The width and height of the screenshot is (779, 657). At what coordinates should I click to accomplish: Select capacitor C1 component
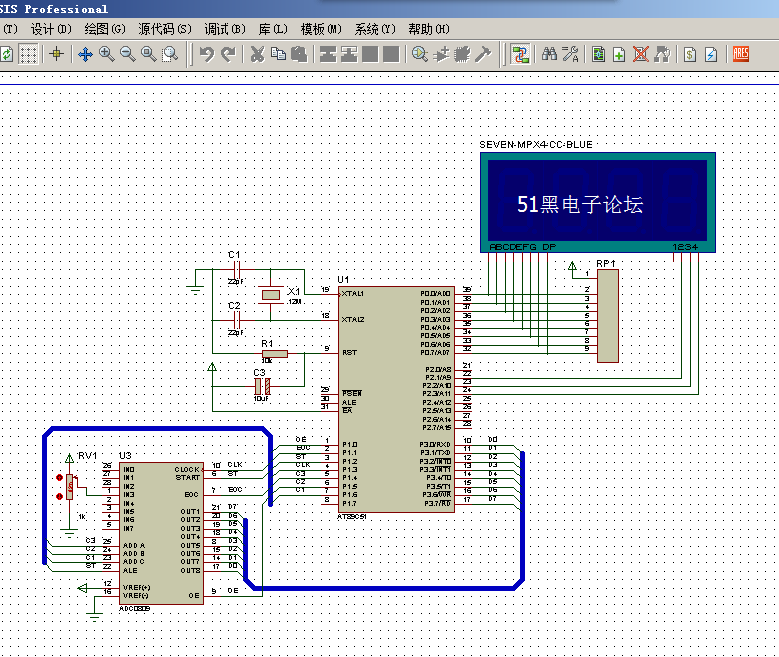(237, 270)
